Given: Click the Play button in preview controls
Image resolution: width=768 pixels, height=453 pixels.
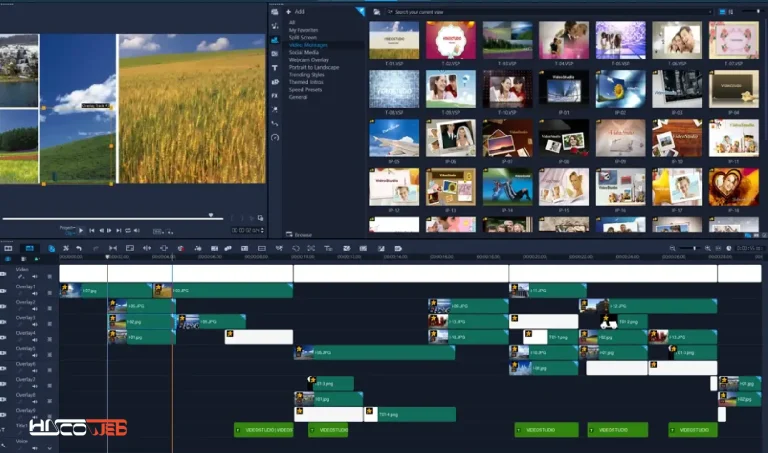Looking at the screenshot, I should tap(81, 230).
